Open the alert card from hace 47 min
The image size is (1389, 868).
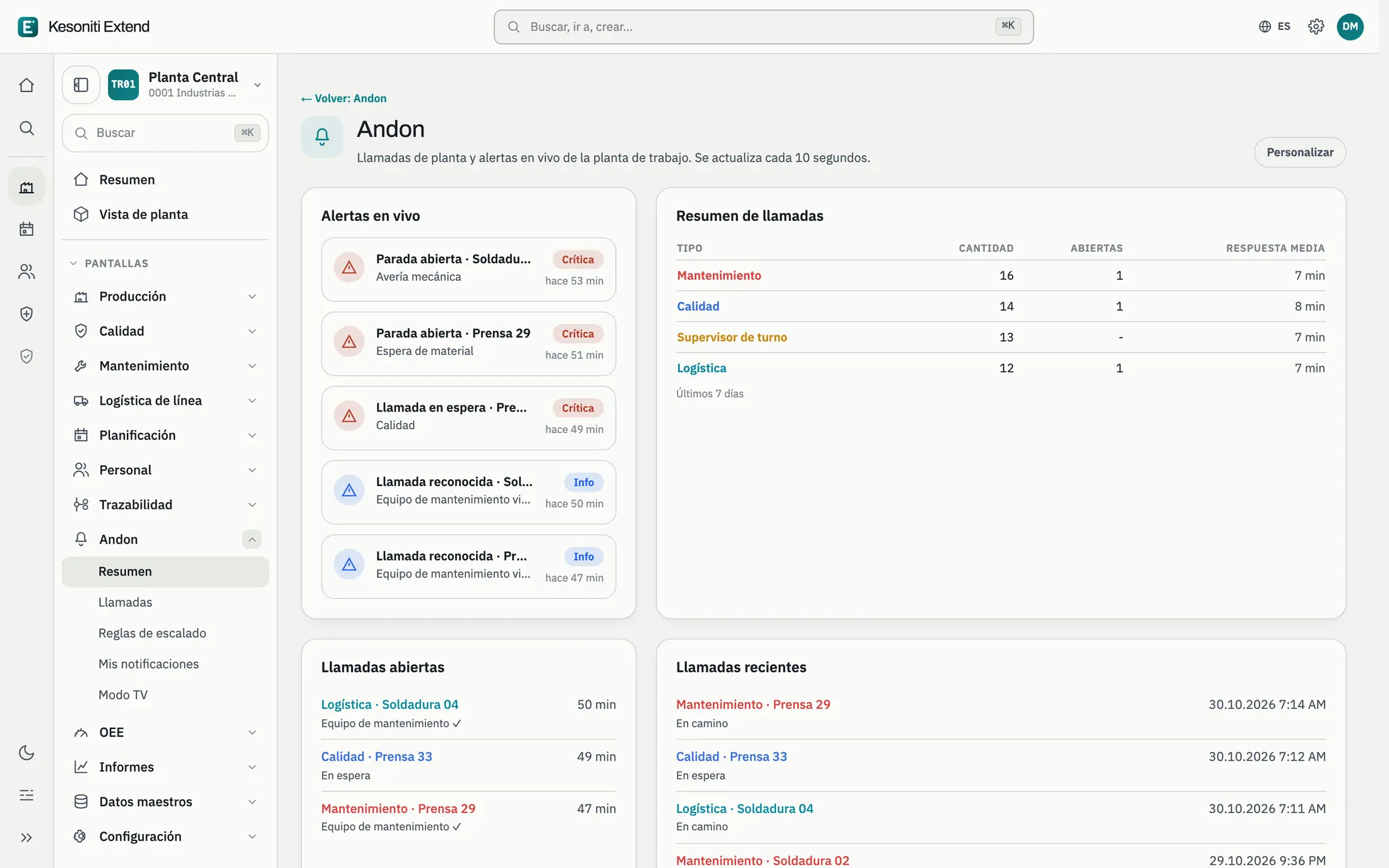(468, 566)
